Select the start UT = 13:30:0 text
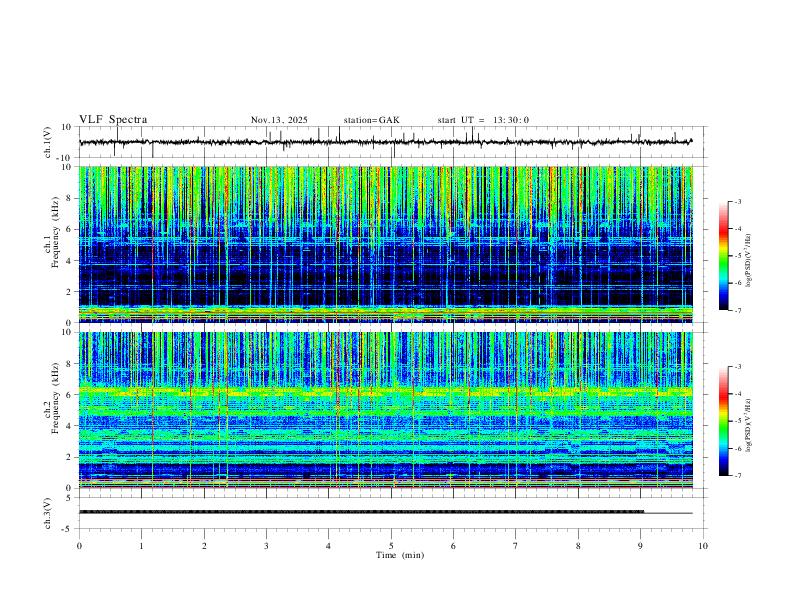The width and height of the screenshot is (792, 612). pyautogui.click(x=483, y=120)
